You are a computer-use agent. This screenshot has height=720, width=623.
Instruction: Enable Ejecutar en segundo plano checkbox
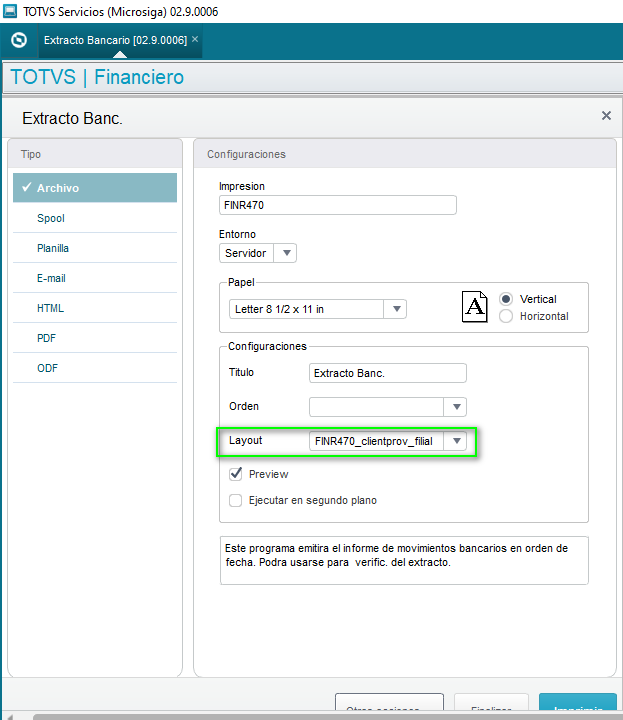click(236, 500)
